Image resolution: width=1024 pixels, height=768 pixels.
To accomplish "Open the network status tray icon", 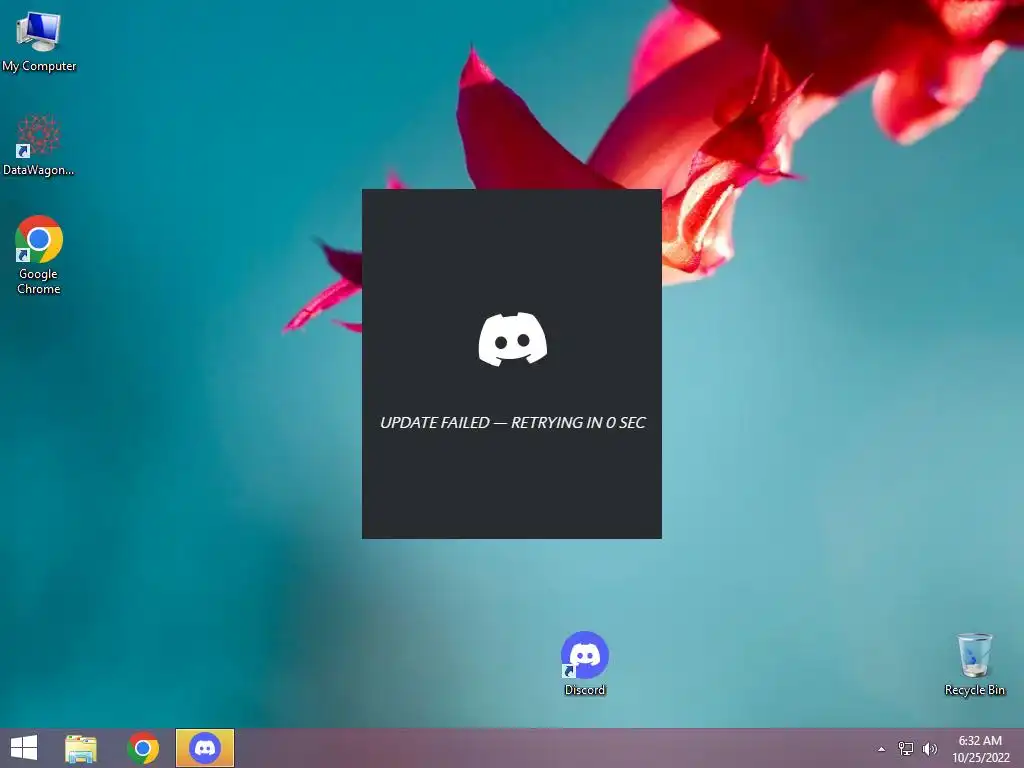I will point(906,749).
